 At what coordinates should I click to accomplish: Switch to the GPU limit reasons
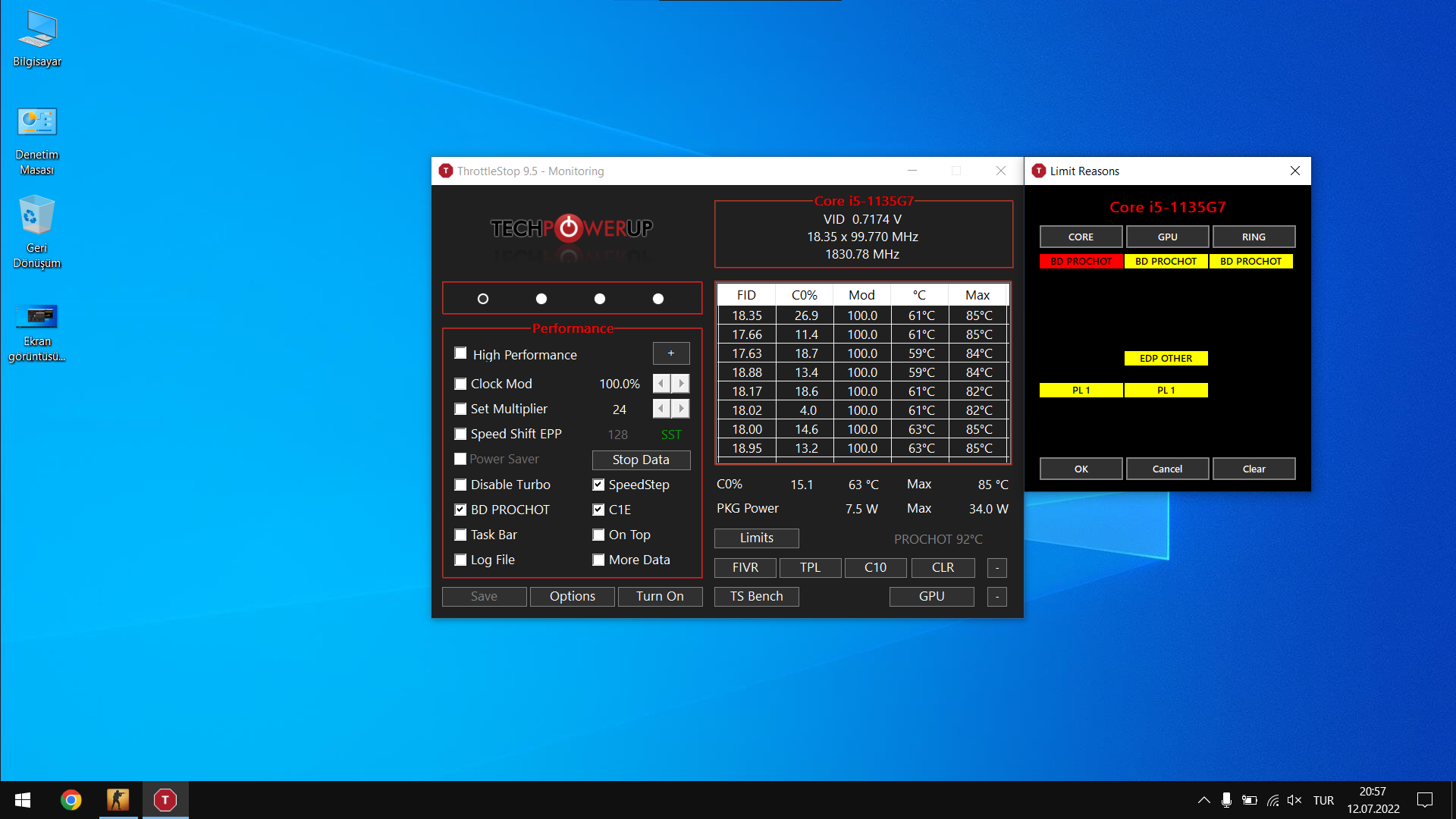(x=1167, y=237)
